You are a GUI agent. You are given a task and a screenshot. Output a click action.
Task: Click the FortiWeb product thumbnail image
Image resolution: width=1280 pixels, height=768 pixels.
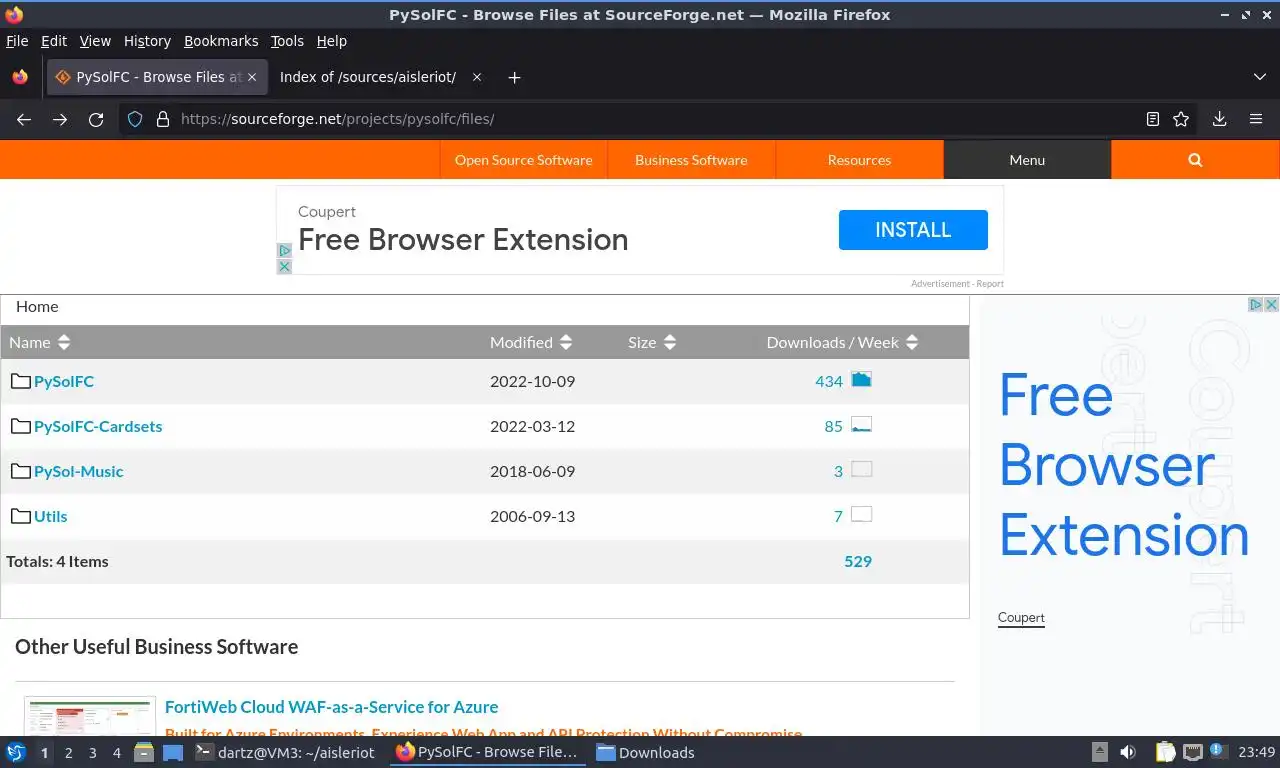(90, 716)
